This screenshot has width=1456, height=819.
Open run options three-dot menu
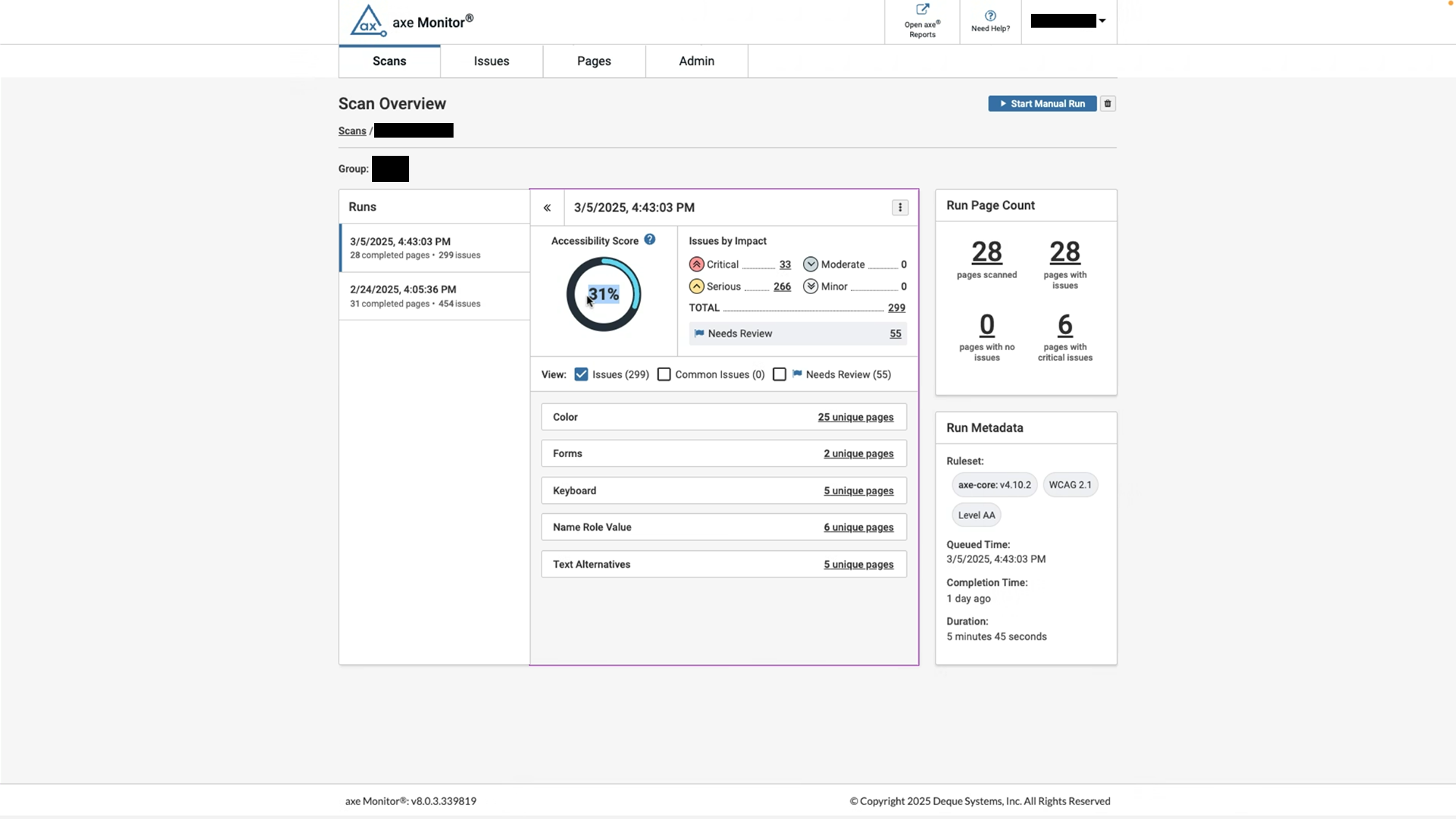click(900, 207)
